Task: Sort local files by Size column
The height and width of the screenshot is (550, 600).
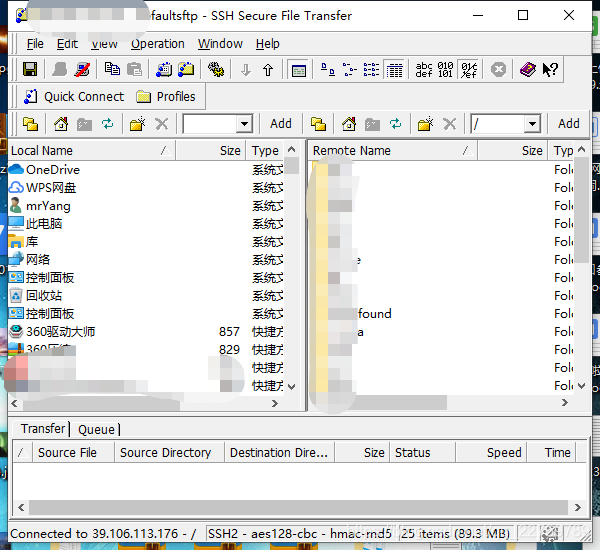Action: (211, 150)
